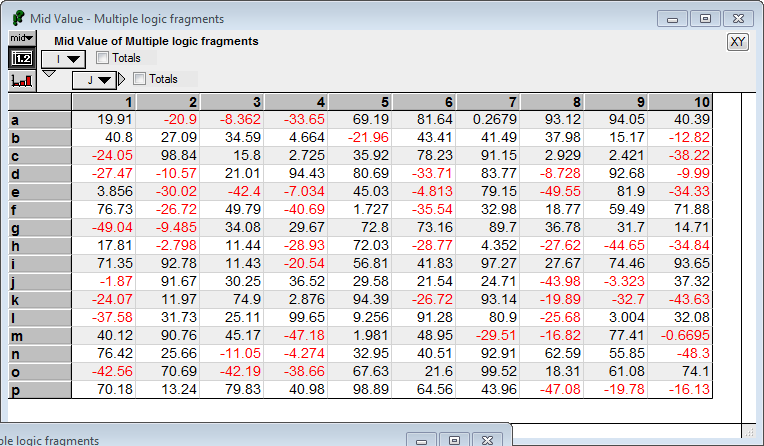Click the title Mid Value of Multiple logic fragments
The height and width of the screenshot is (446, 764).
coord(156,41)
